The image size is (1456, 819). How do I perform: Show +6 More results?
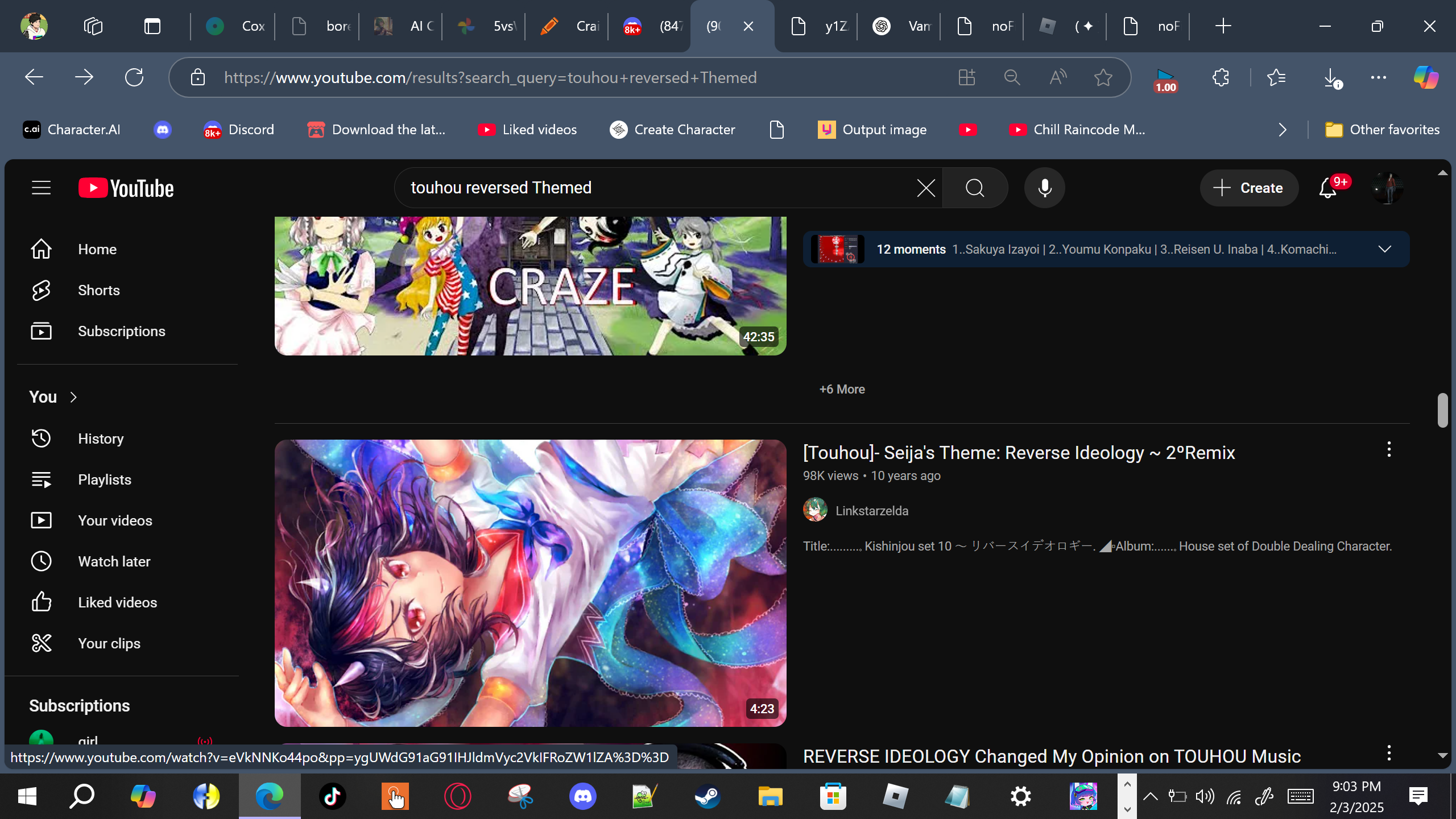[x=842, y=389]
